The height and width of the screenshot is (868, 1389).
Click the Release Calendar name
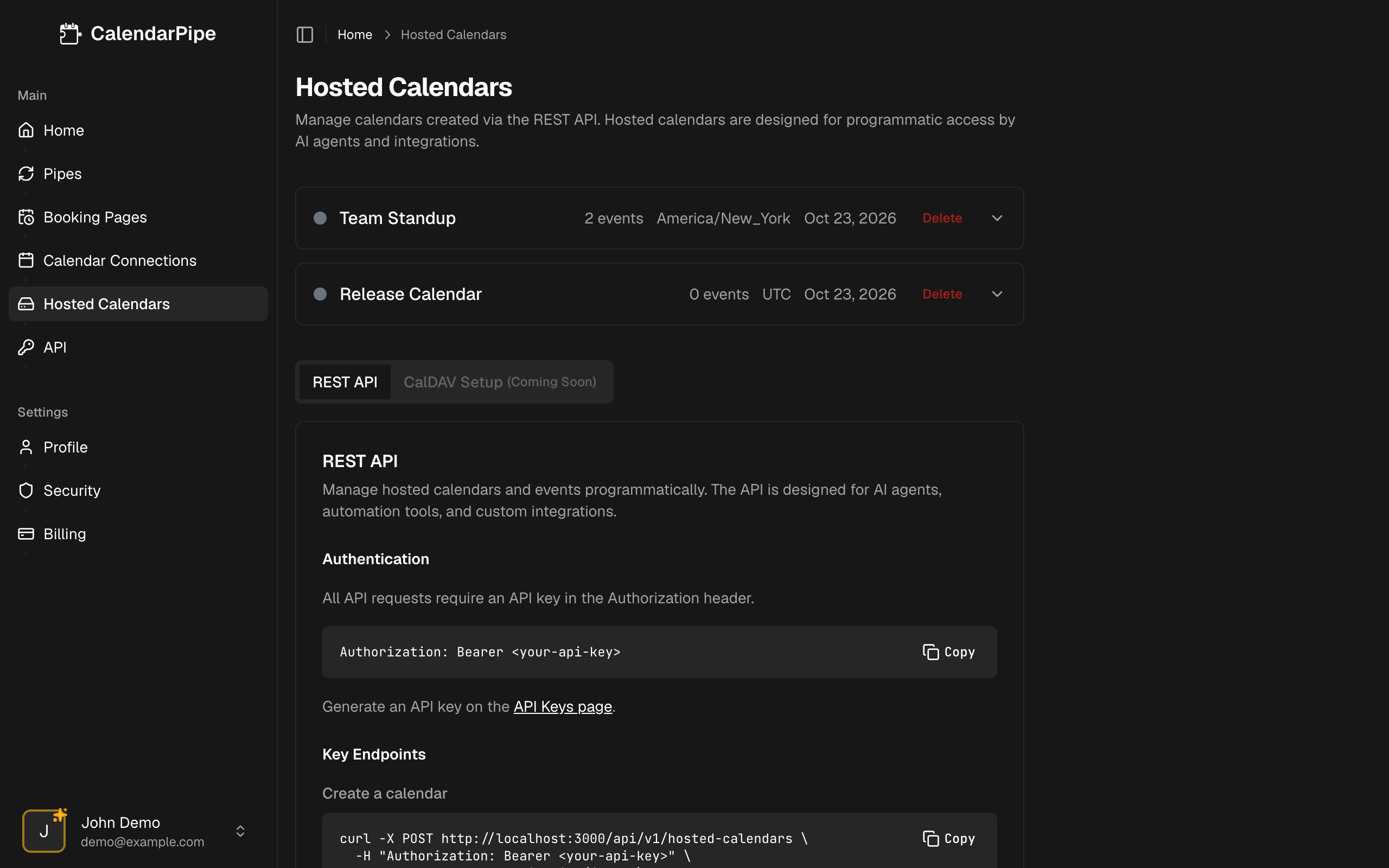411,294
